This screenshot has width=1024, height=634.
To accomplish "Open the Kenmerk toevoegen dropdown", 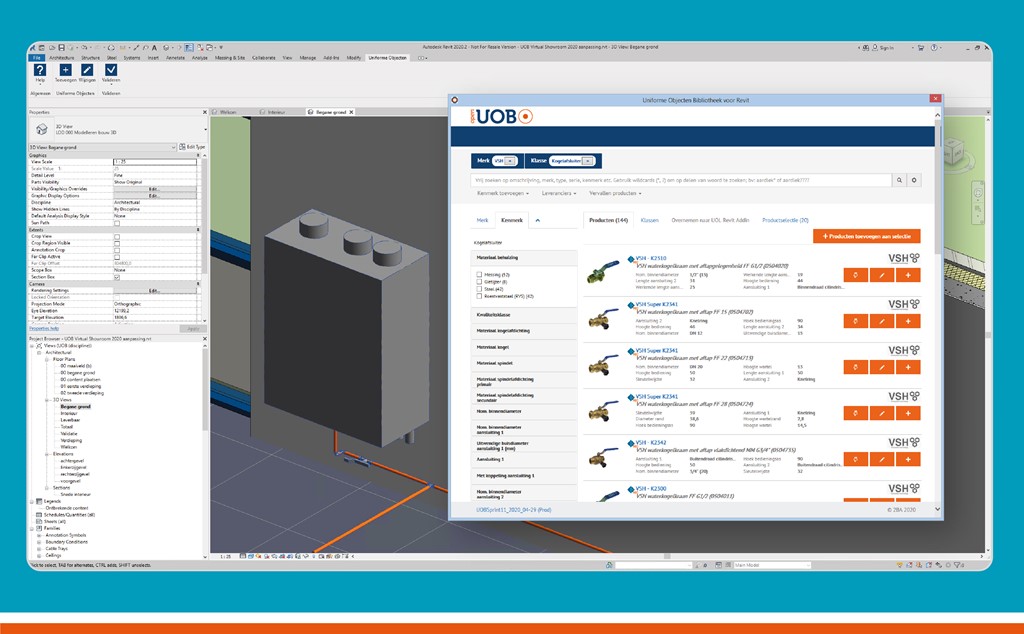I will click(503, 193).
